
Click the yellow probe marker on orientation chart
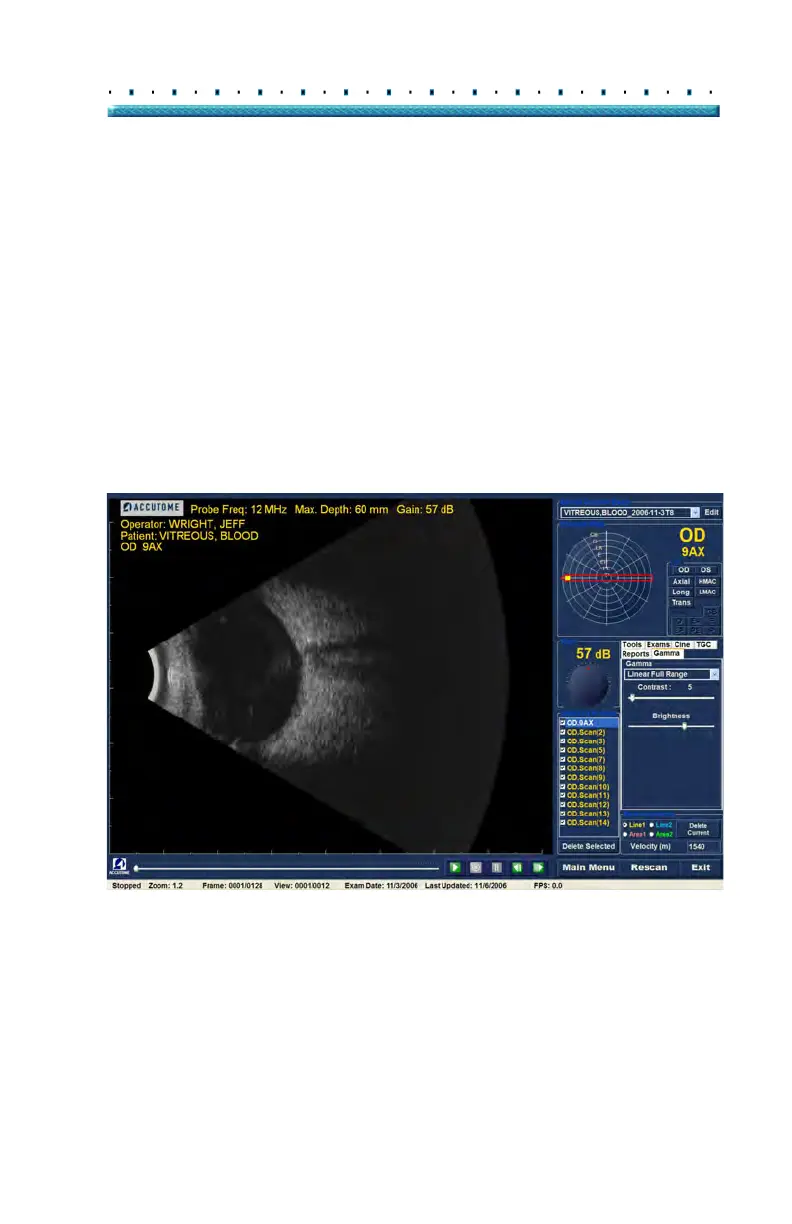(x=567, y=578)
